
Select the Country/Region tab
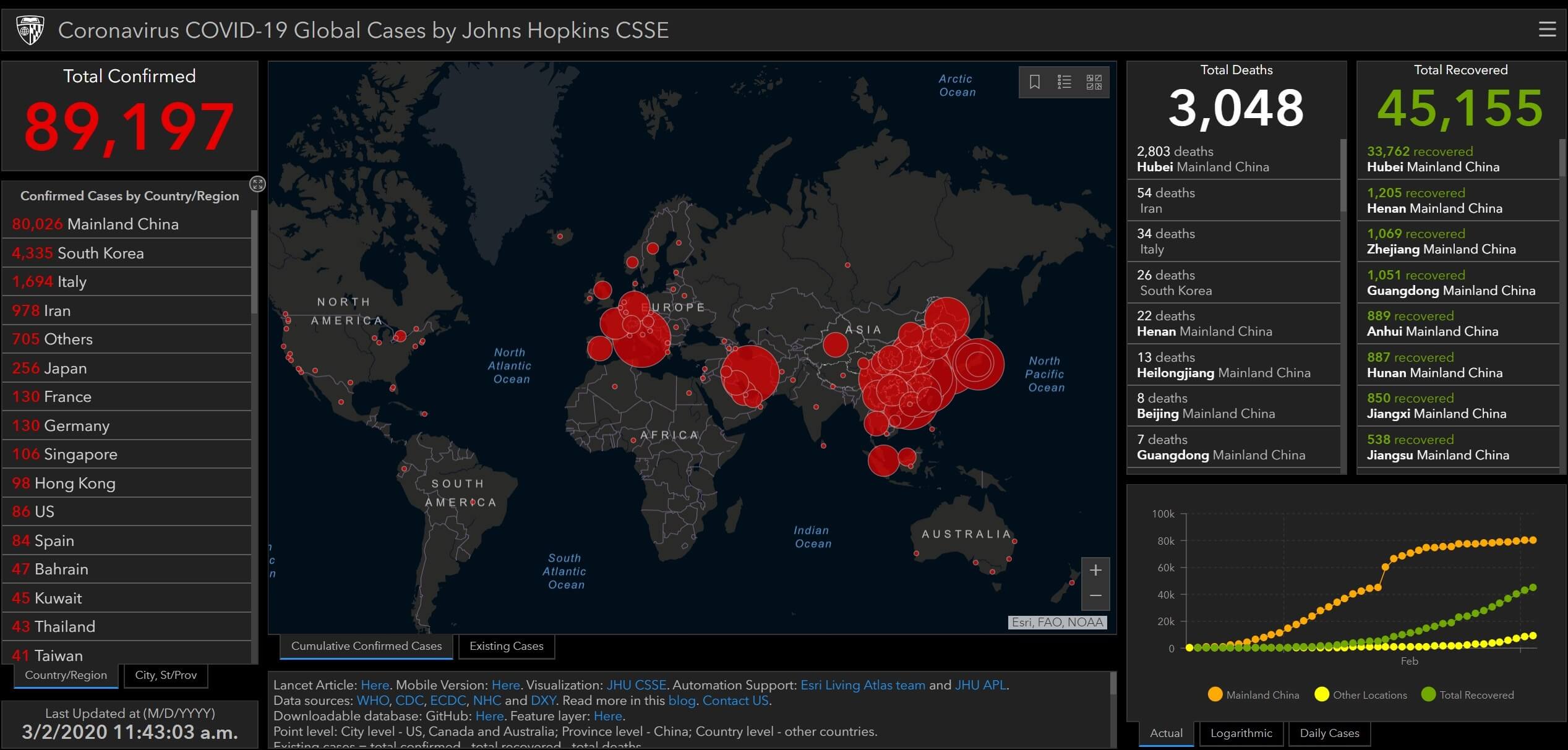66,675
